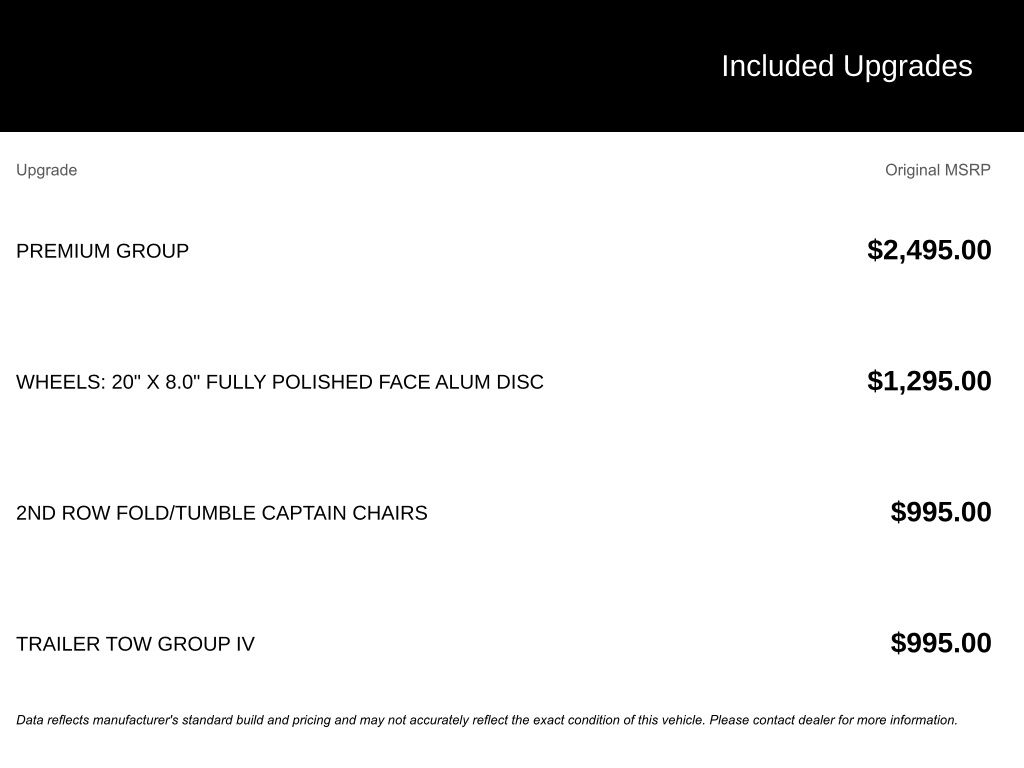Click the word 'MSRP' in column header

tap(968, 170)
